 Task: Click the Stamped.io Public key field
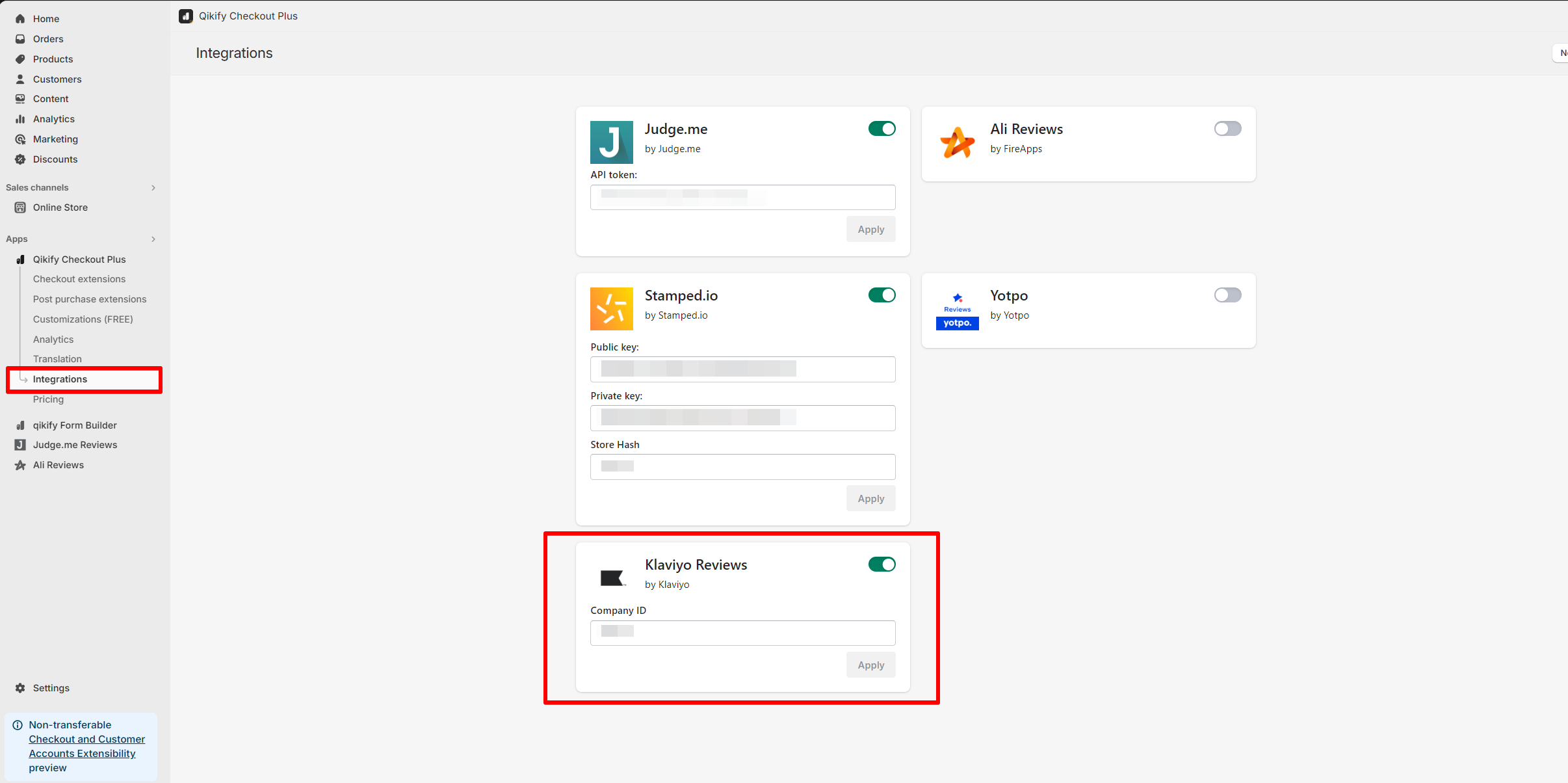743,369
